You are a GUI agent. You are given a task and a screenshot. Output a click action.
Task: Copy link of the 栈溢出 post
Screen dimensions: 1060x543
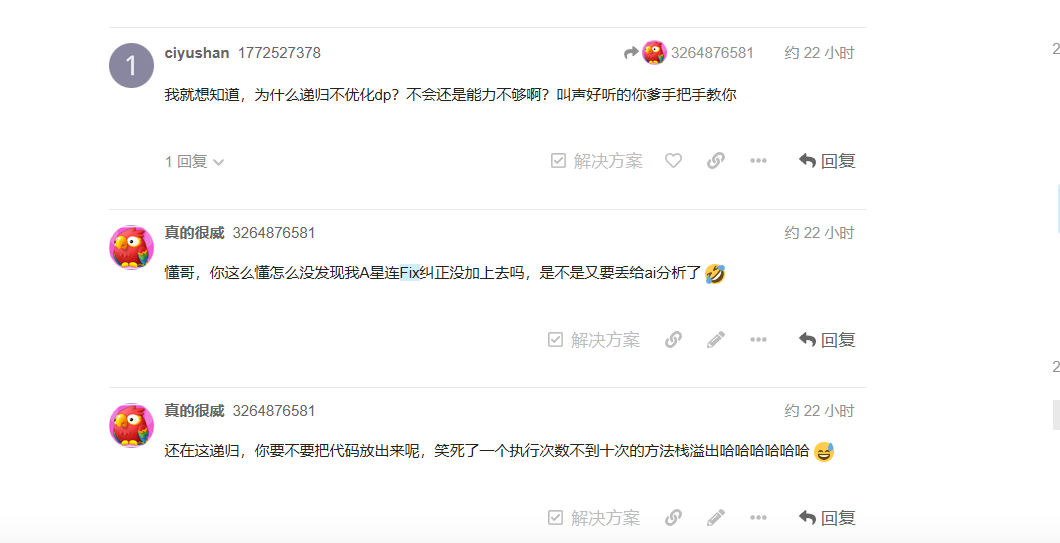tap(673, 518)
